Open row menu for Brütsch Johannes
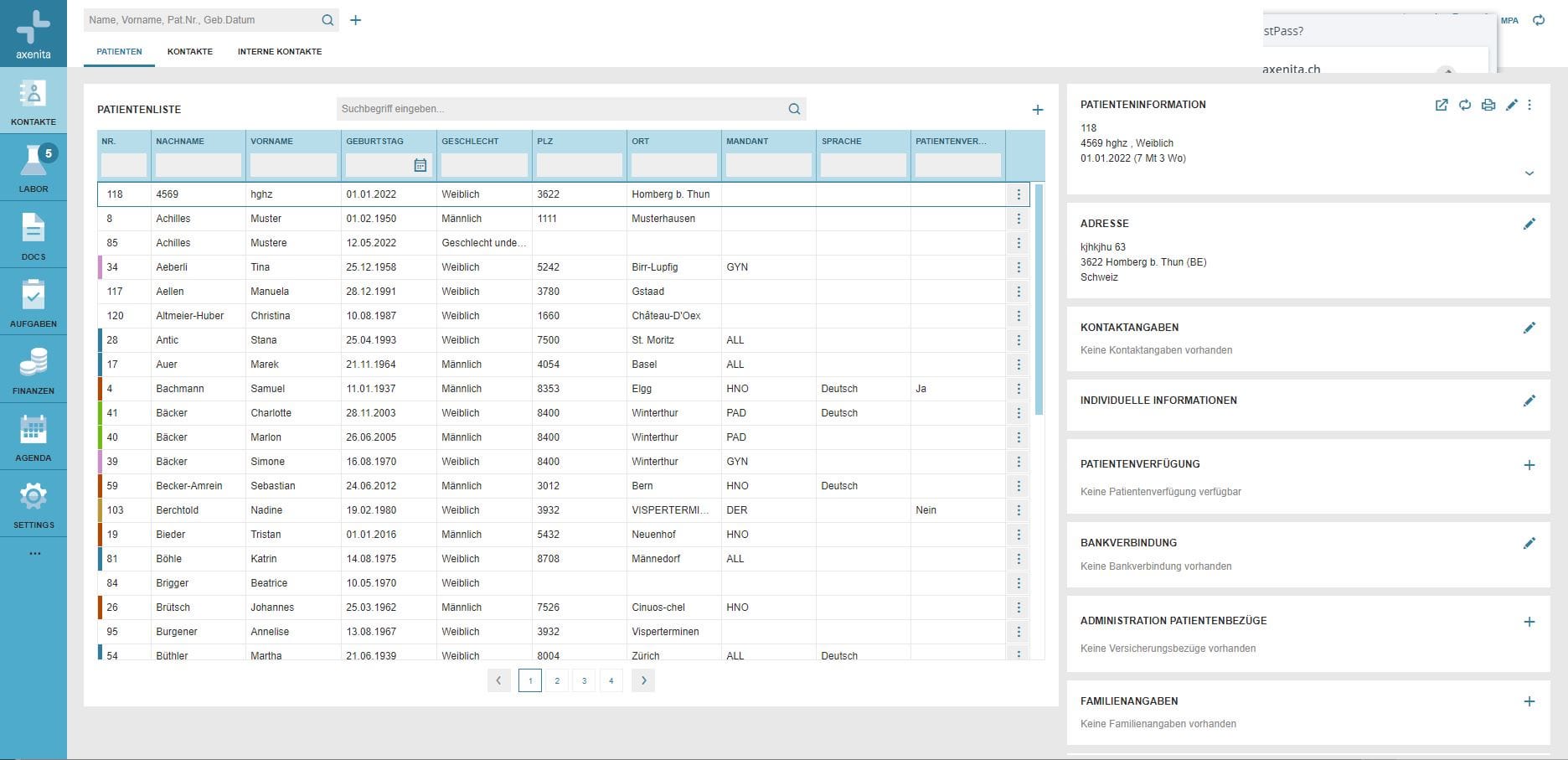 tap(1019, 607)
